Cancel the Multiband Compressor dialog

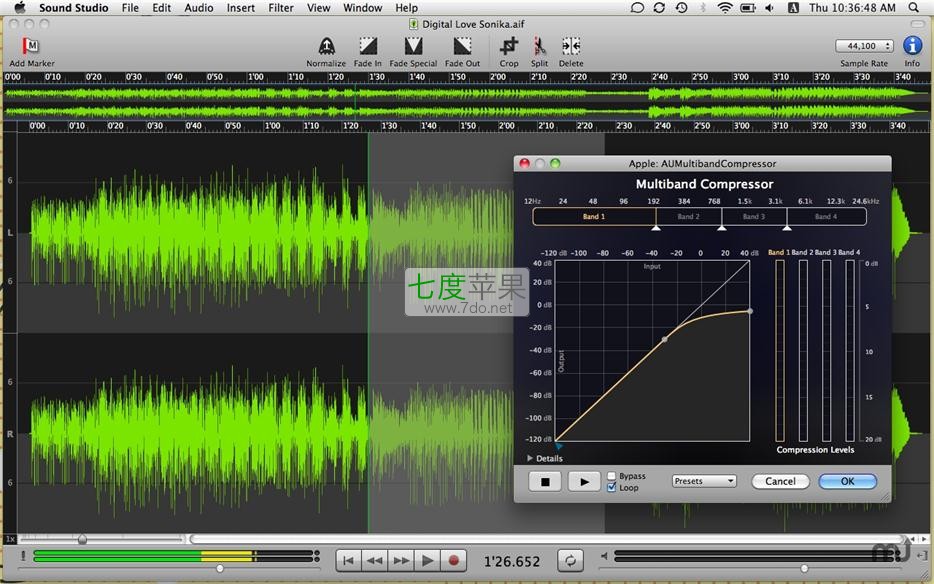pyautogui.click(x=780, y=481)
